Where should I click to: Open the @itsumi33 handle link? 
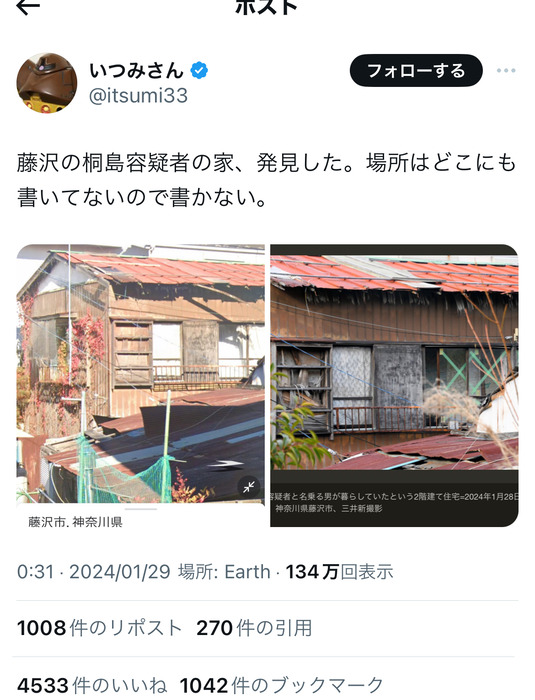(x=138, y=96)
